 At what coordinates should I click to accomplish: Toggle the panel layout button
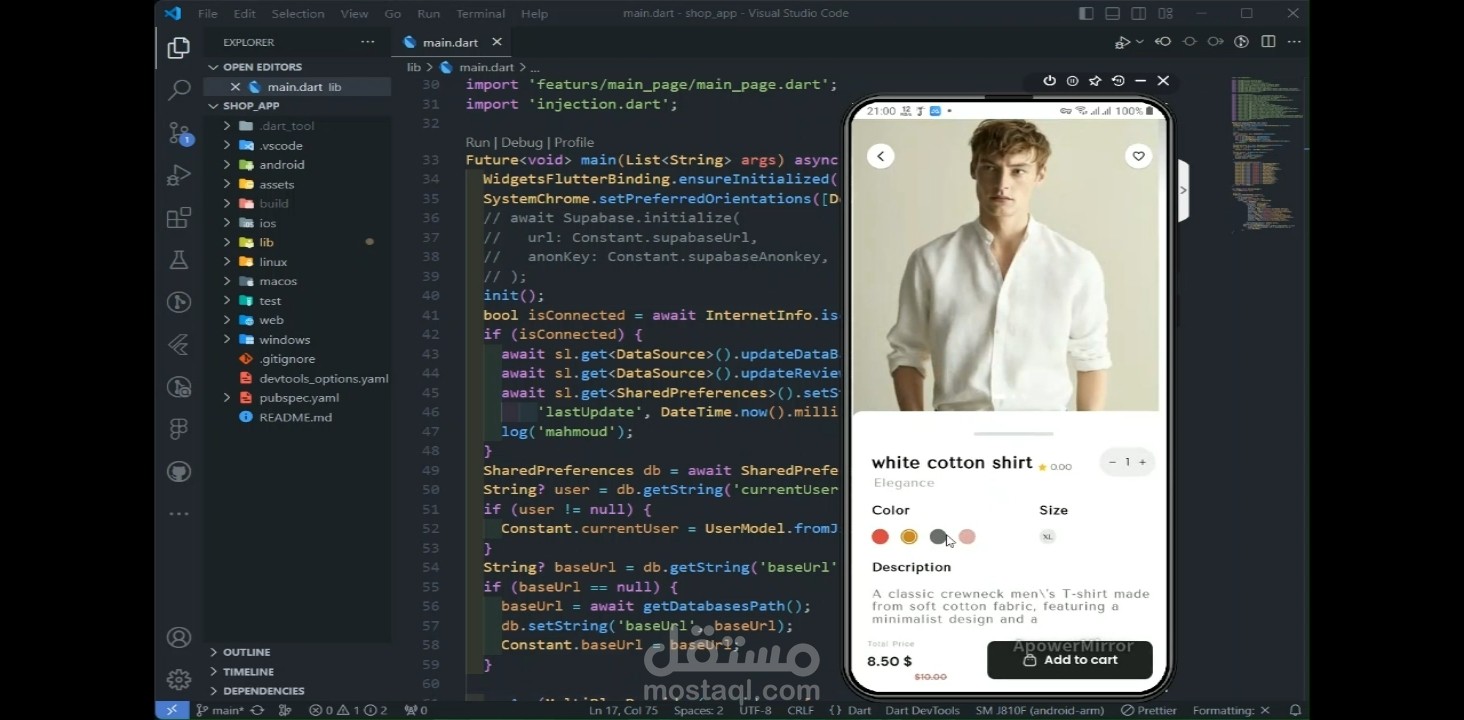[1113, 13]
